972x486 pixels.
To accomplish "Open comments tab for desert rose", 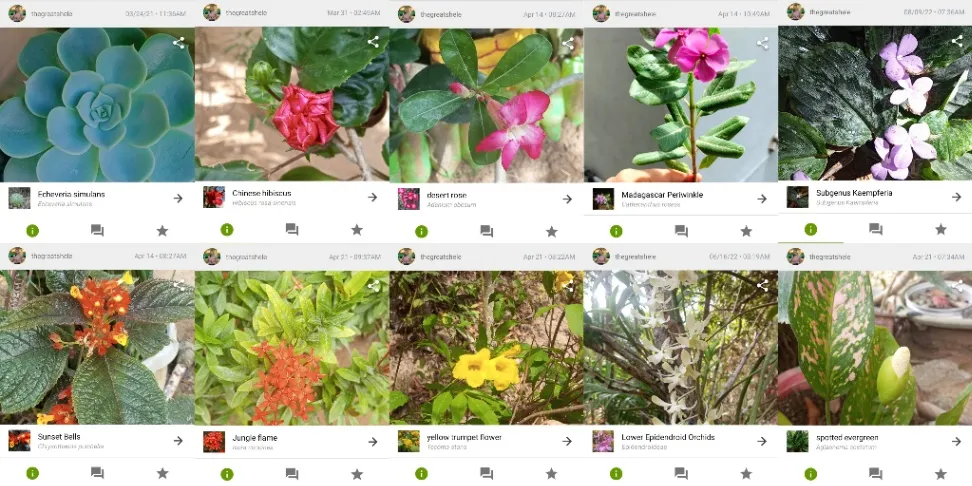I will click(x=487, y=231).
